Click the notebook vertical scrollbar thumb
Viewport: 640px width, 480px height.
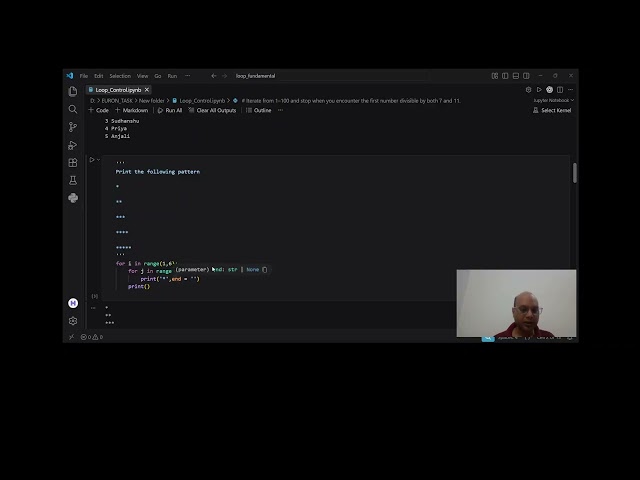(x=574, y=173)
